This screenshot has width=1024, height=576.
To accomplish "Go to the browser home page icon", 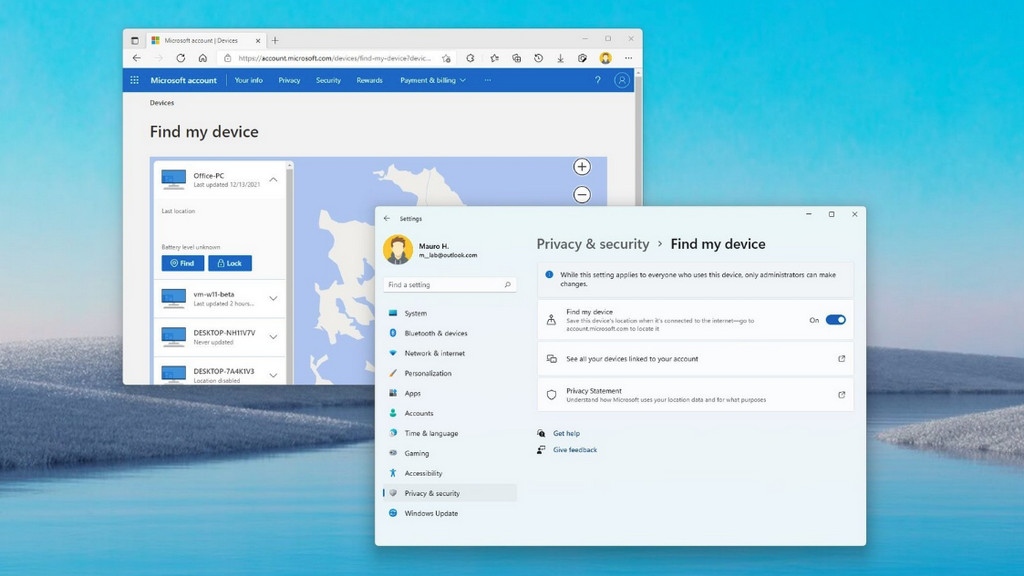I will [x=203, y=58].
